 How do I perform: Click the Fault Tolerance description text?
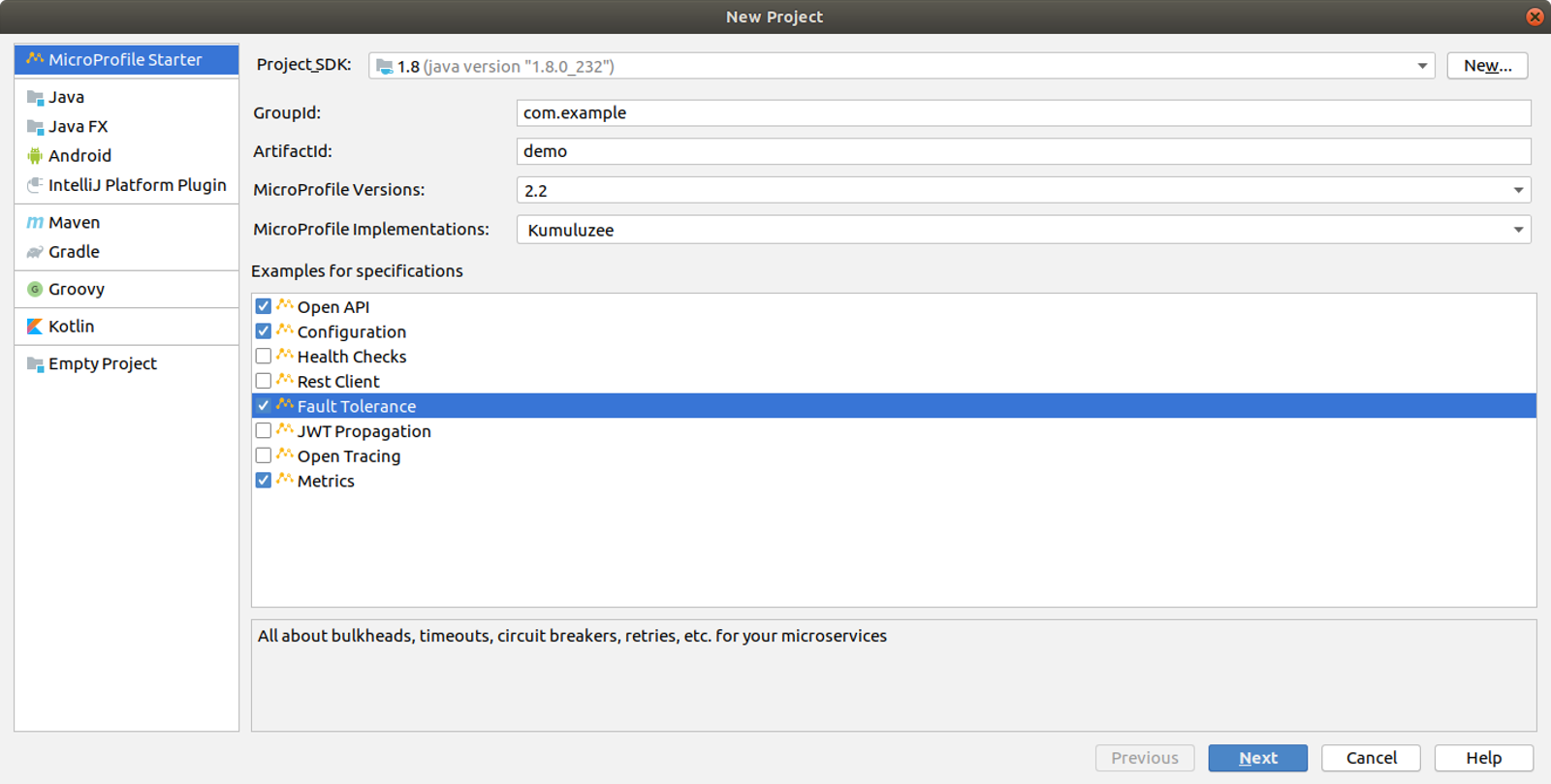pos(572,636)
